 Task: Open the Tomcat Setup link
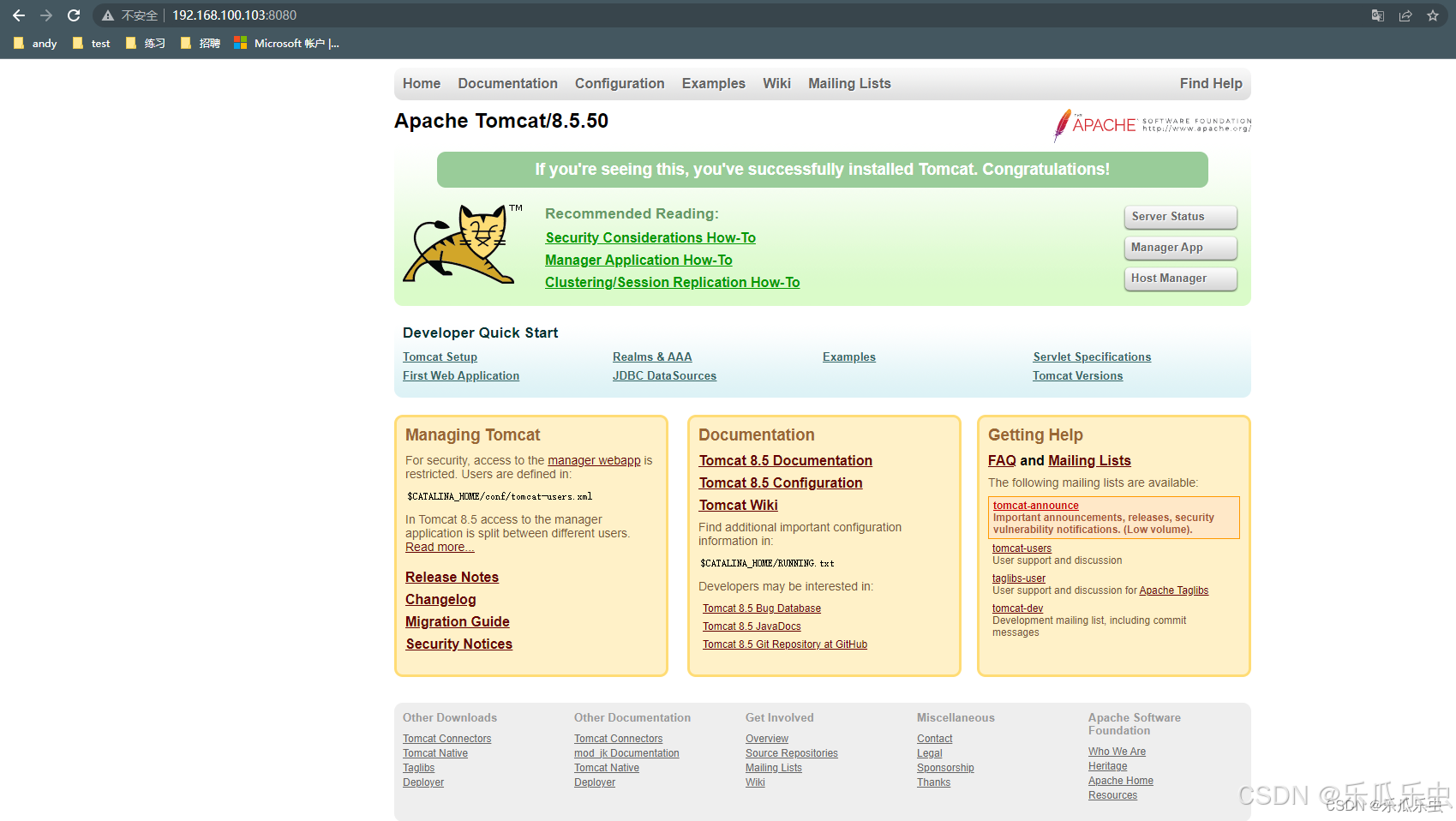440,357
